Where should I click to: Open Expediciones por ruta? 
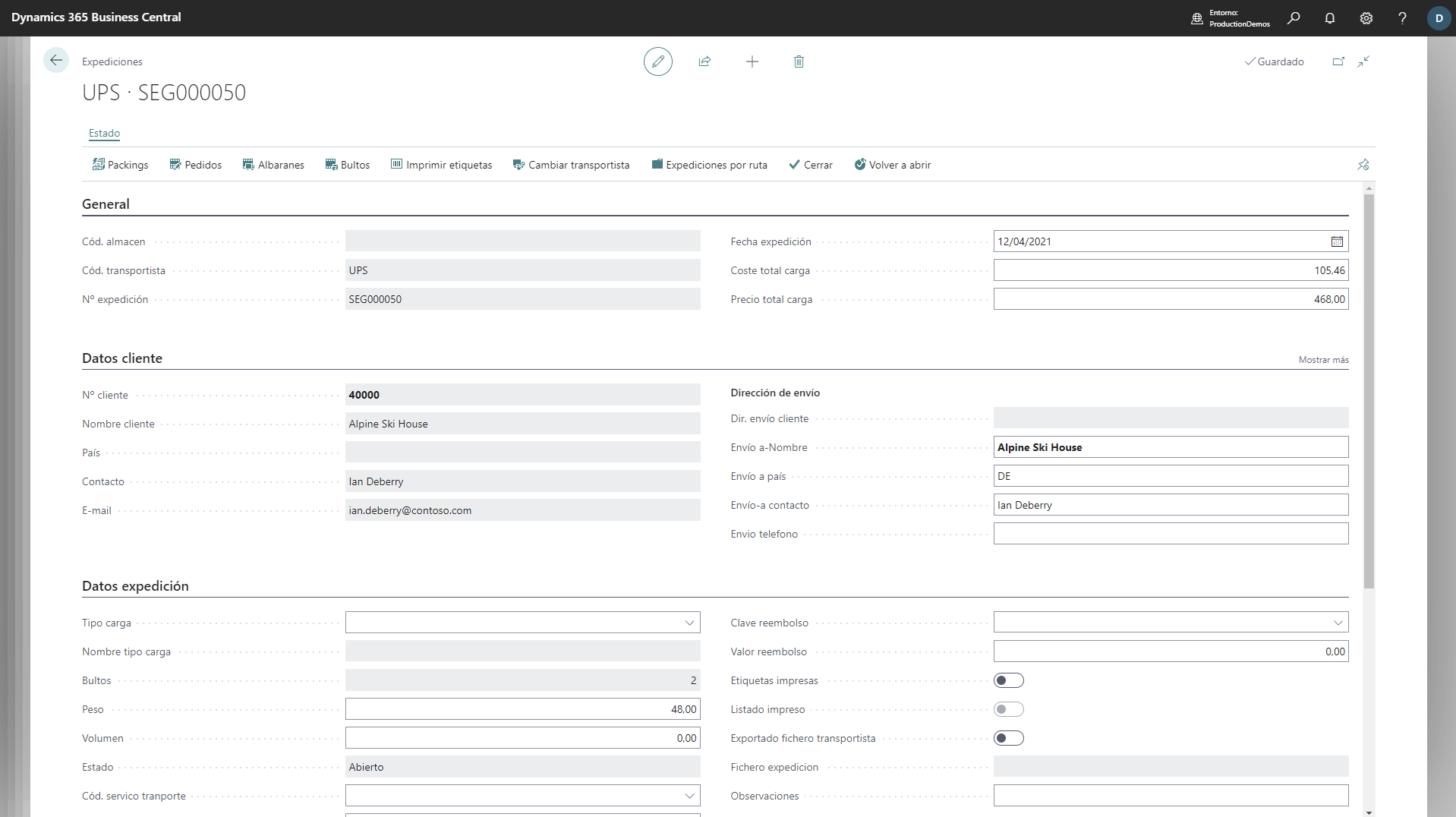pos(709,165)
